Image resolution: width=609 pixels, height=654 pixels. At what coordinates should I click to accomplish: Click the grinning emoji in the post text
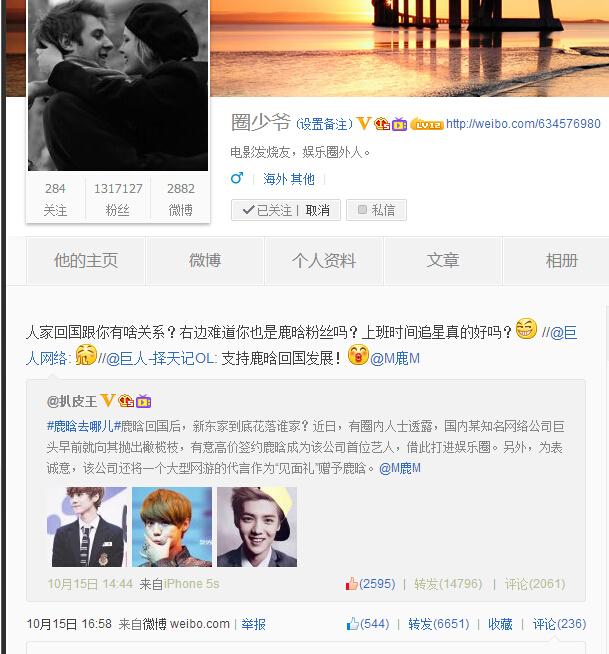coord(526,329)
